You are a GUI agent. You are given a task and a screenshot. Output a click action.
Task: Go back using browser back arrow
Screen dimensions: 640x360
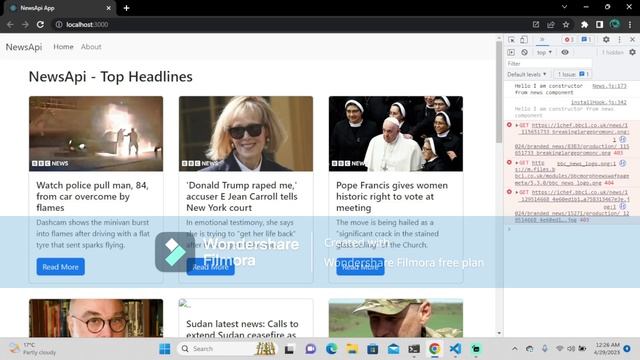tap(10, 24)
